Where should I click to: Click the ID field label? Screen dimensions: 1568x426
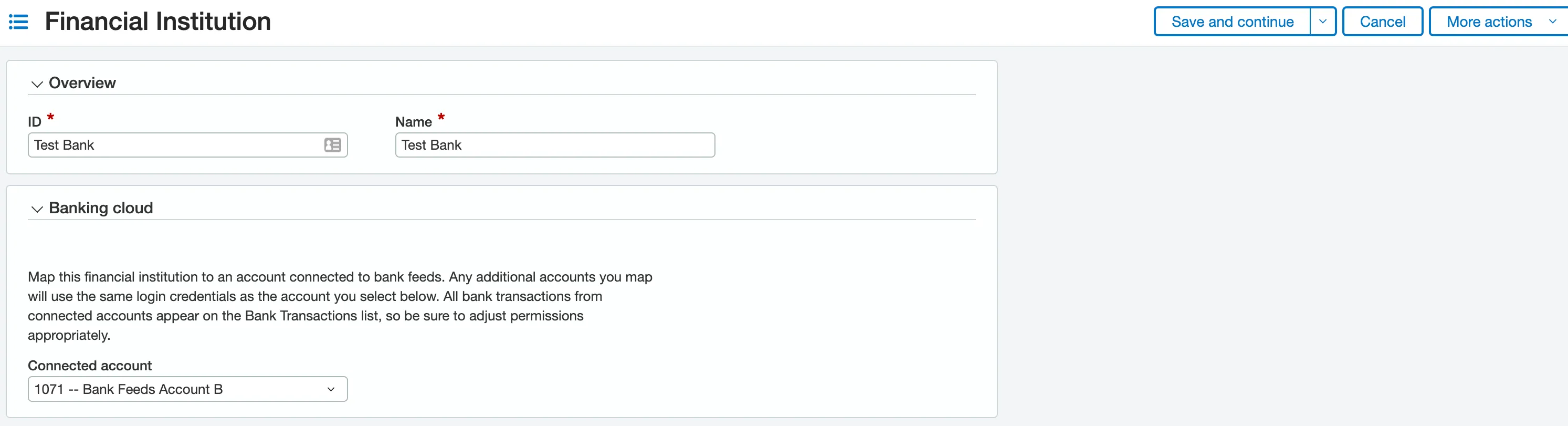pos(35,122)
